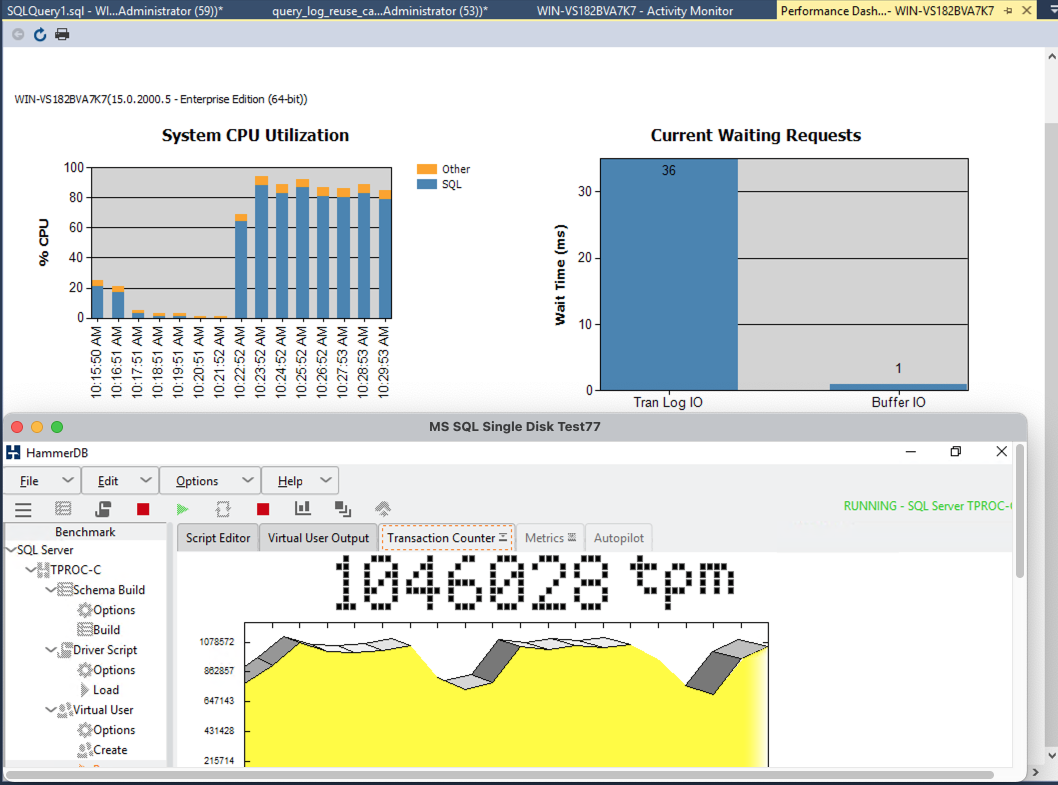Collapse the Schema Build tree node
Screen dimensions: 1058x785
tap(51, 590)
